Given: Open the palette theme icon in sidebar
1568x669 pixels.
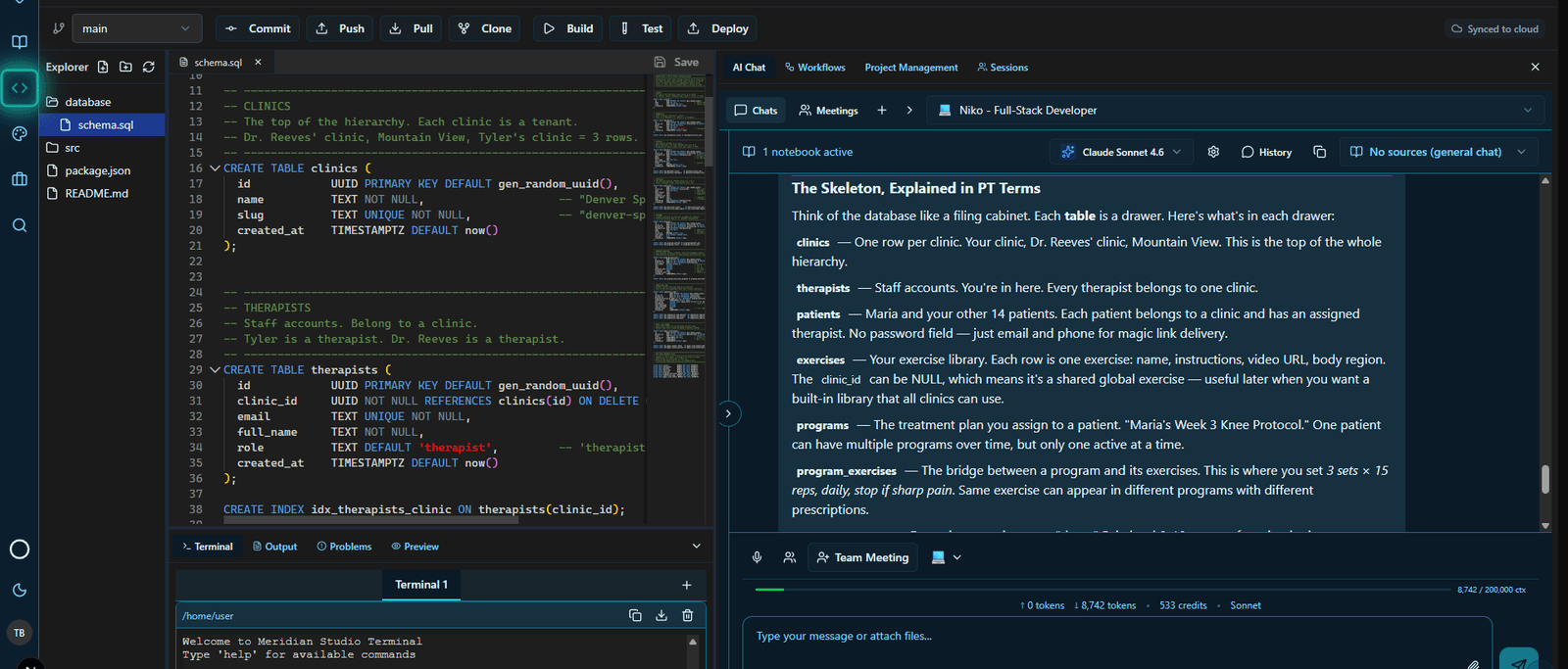Looking at the screenshot, I should point(20,134).
